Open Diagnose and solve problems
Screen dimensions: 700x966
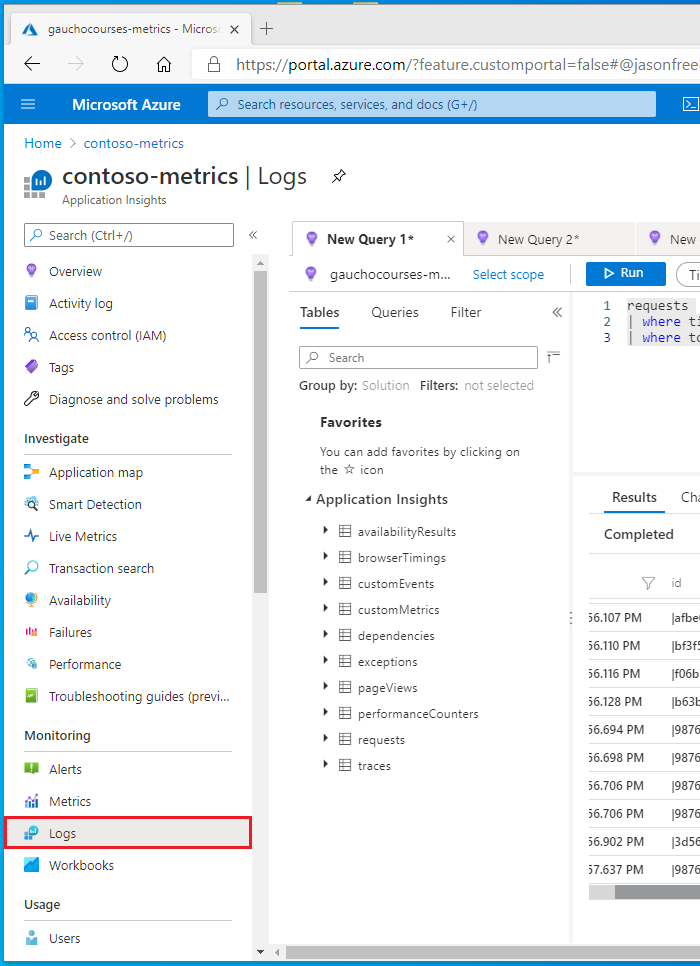(133, 399)
